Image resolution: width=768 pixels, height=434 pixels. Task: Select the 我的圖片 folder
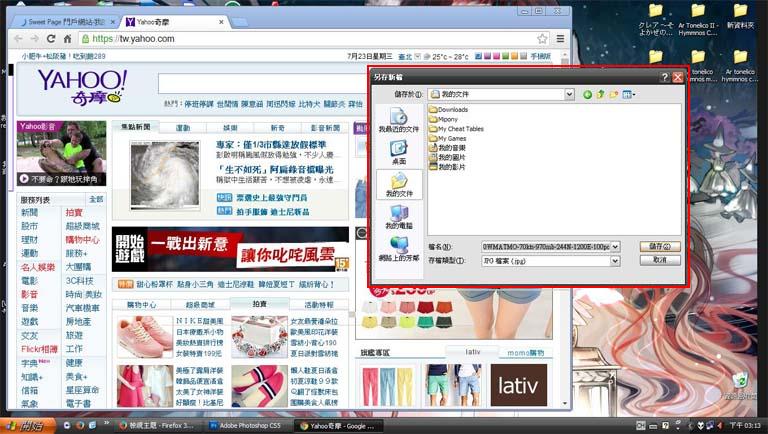tap(447, 157)
